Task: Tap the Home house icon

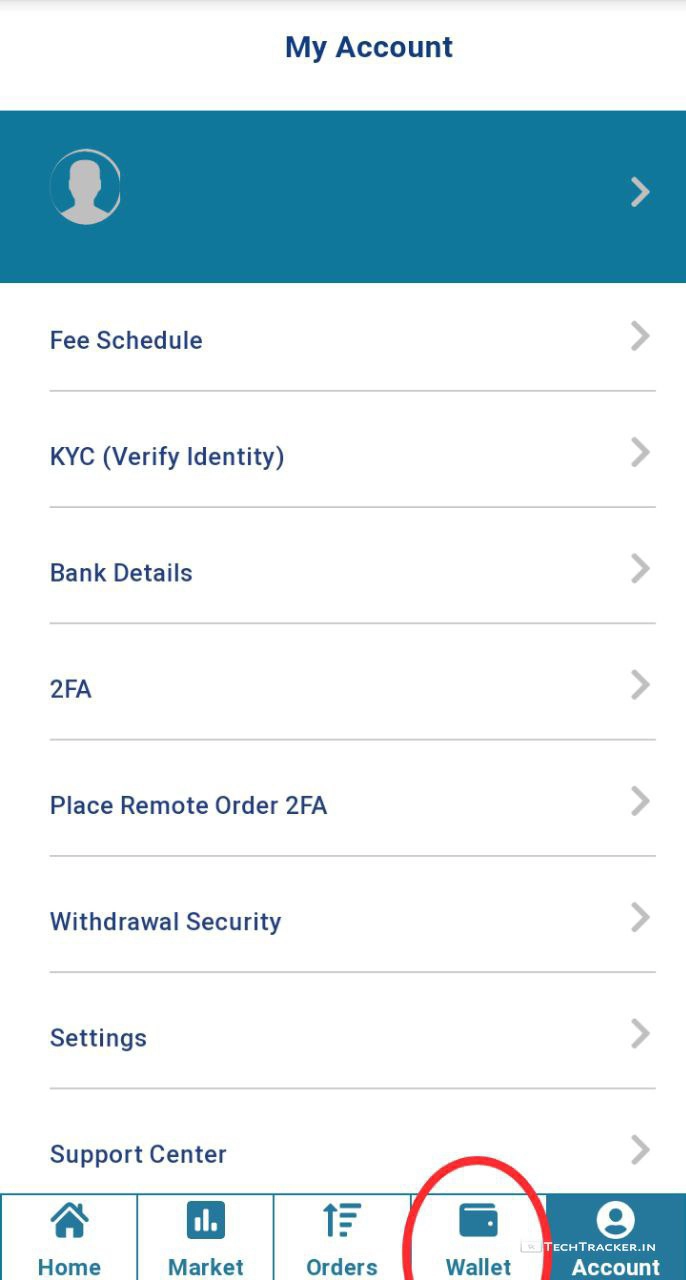Action: (x=69, y=1220)
